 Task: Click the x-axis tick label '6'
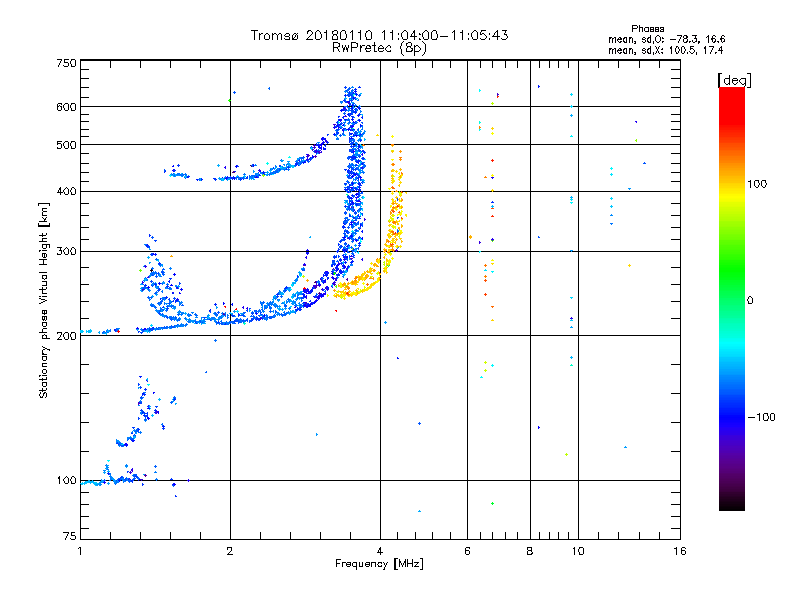tap(468, 551)
